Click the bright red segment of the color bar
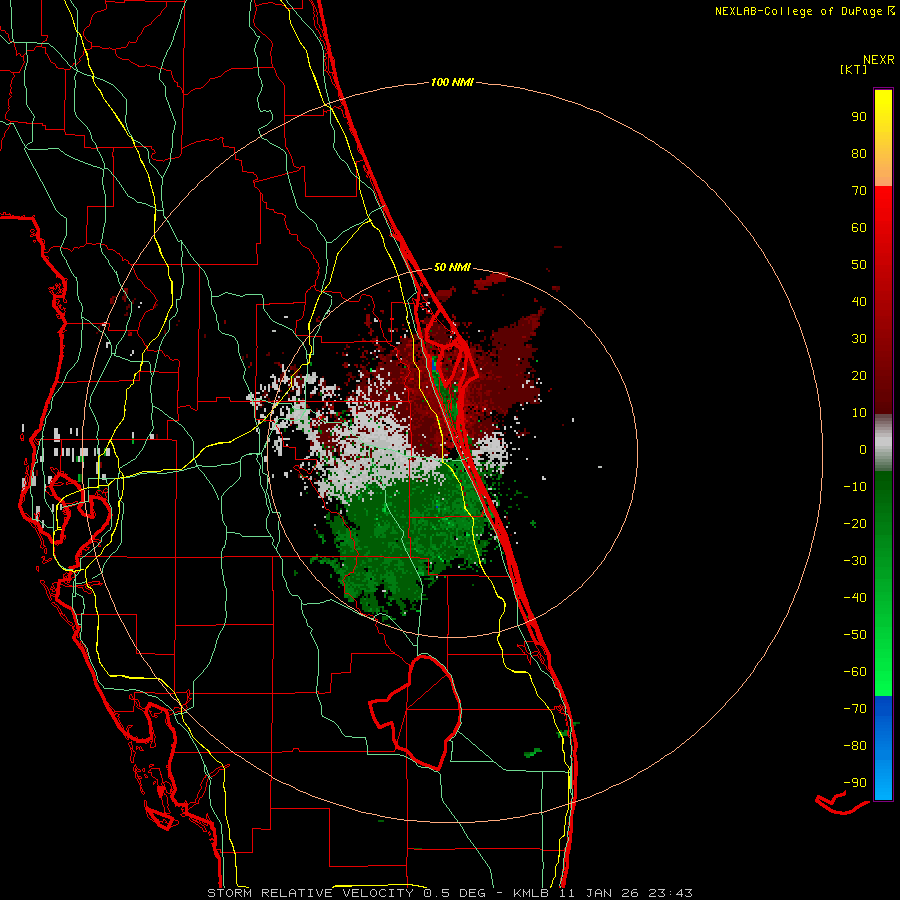Image resolution: width=900 pixels, height=900 pixels. click(883, 300)
